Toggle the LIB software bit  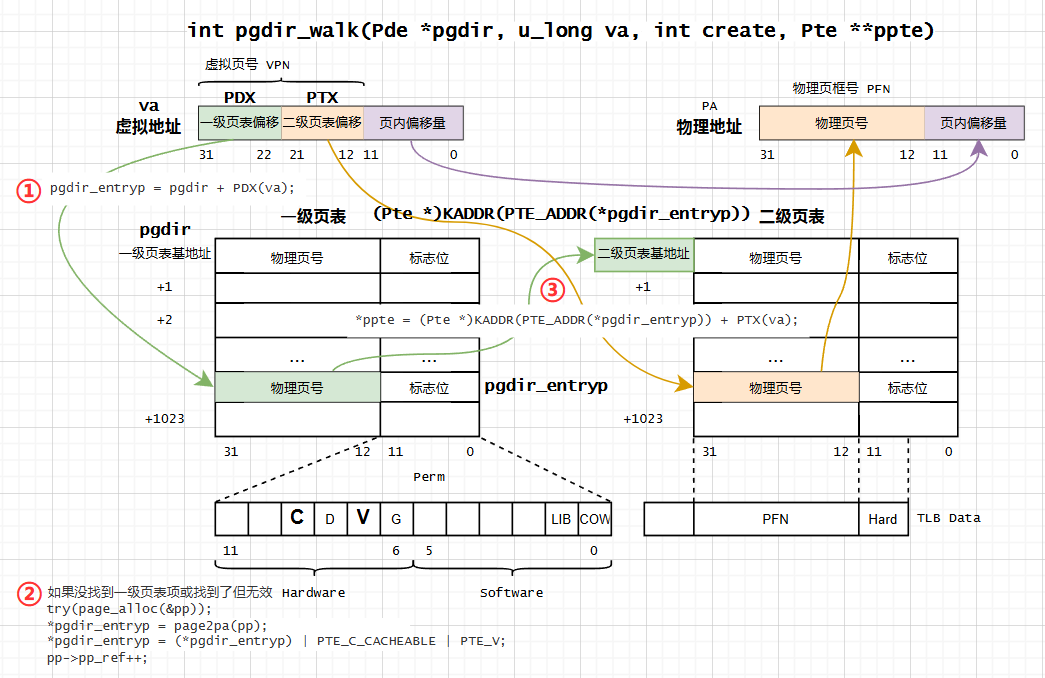[560, 518]
